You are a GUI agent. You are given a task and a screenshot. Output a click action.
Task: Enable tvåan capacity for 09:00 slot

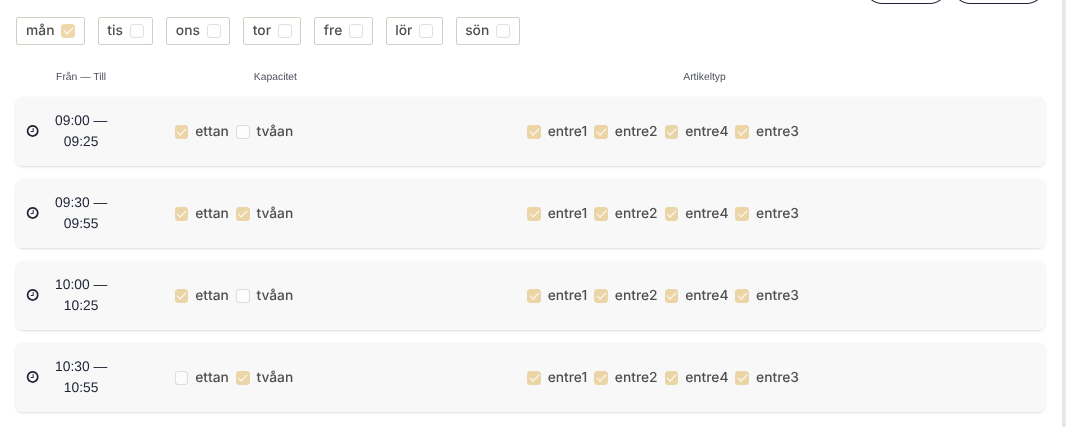click(243, 131)
